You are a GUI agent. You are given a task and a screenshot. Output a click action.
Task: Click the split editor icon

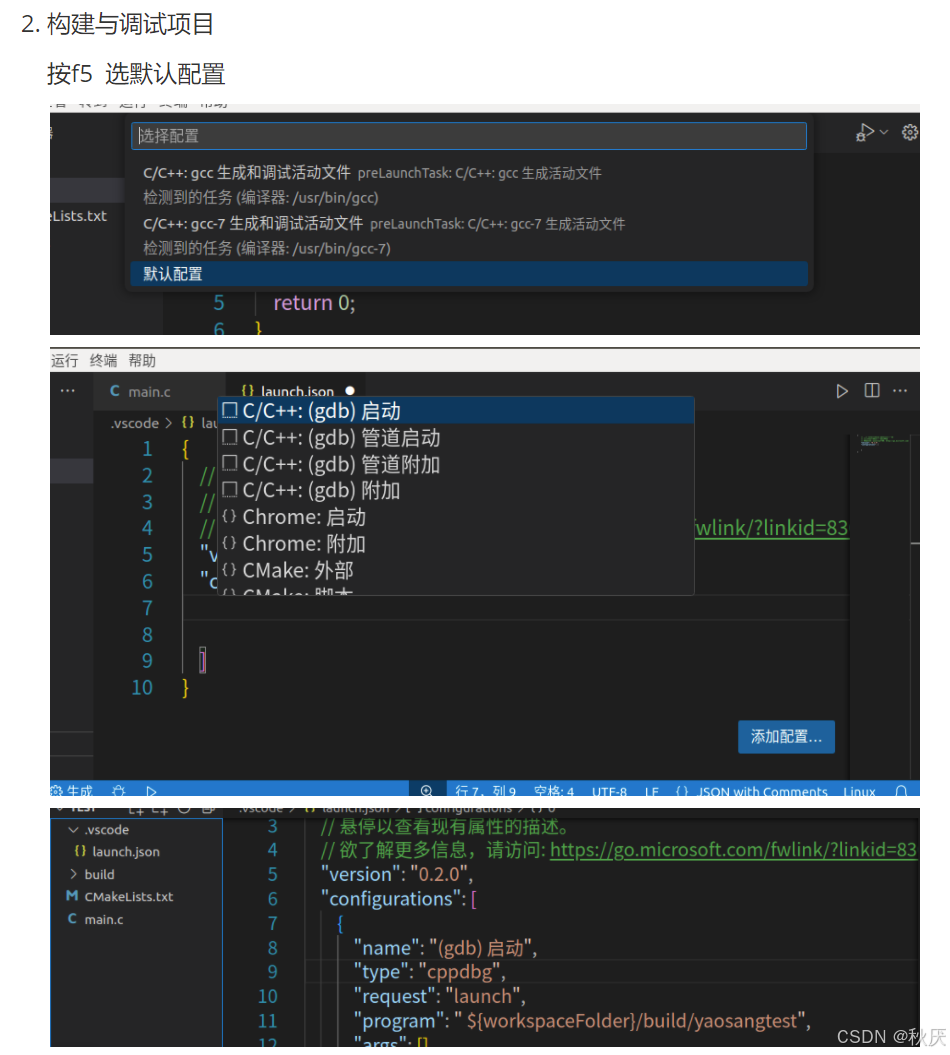click(873, 391)
